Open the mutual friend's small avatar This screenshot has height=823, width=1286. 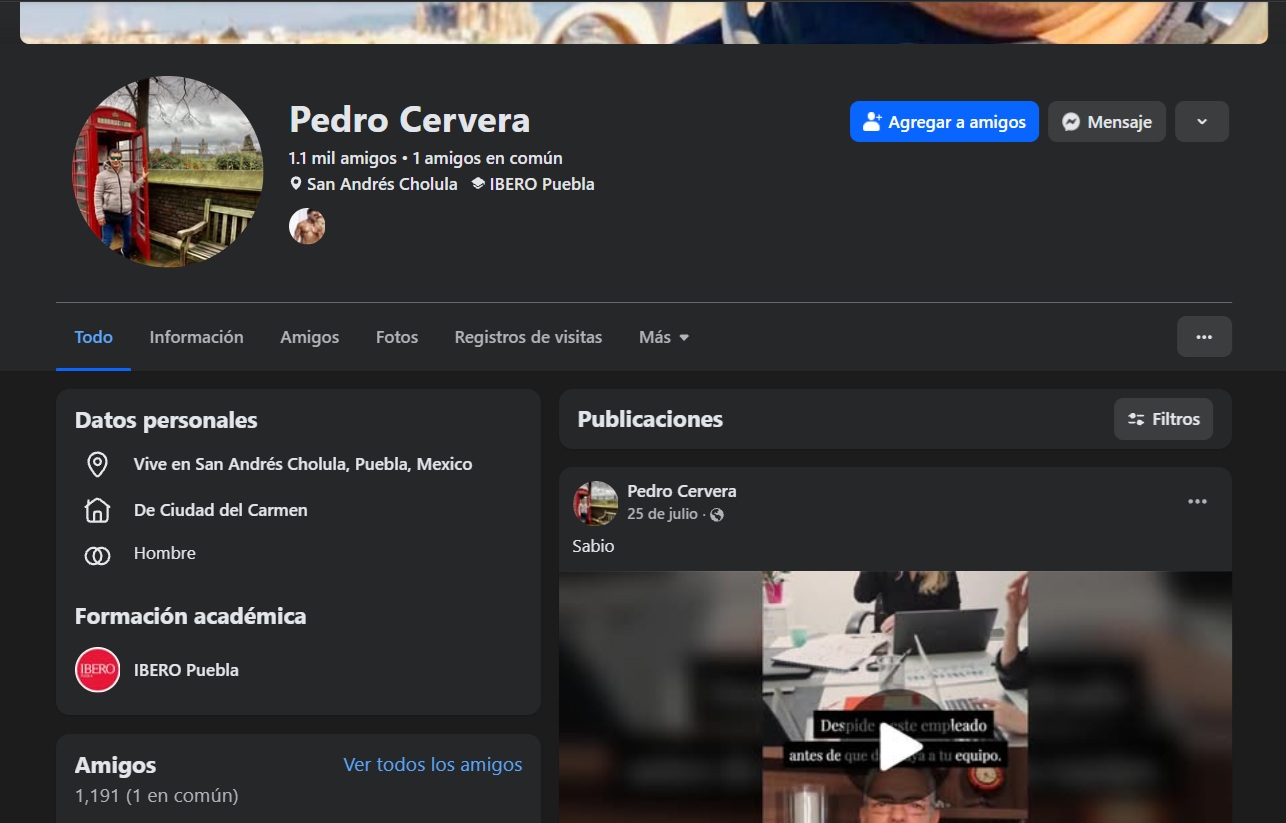307,227
